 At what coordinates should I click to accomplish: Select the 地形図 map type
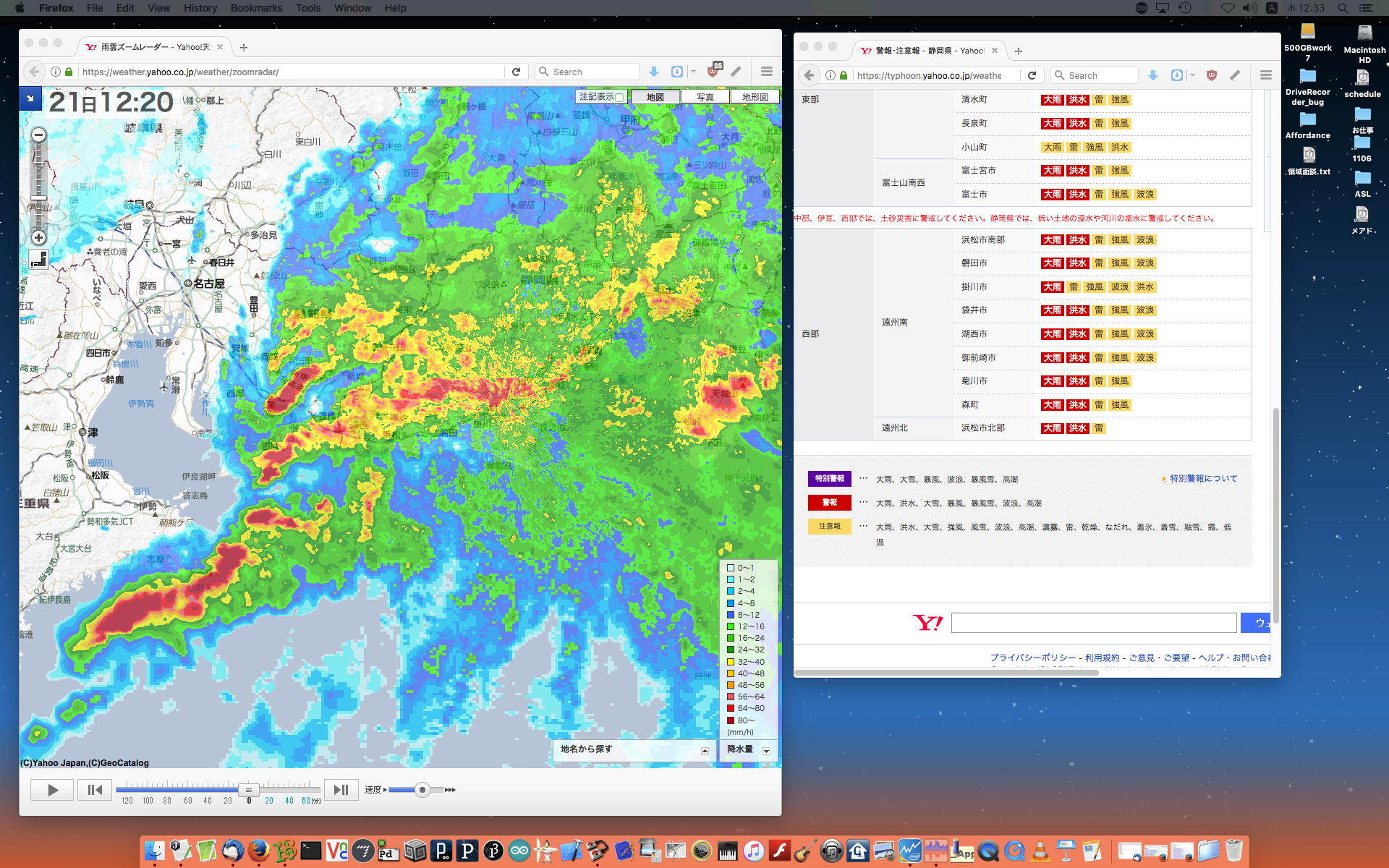click(x=755, y=97)
